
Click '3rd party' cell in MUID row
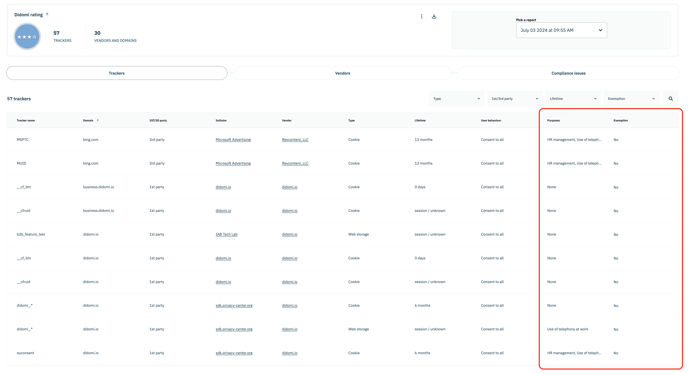(157, 163)
